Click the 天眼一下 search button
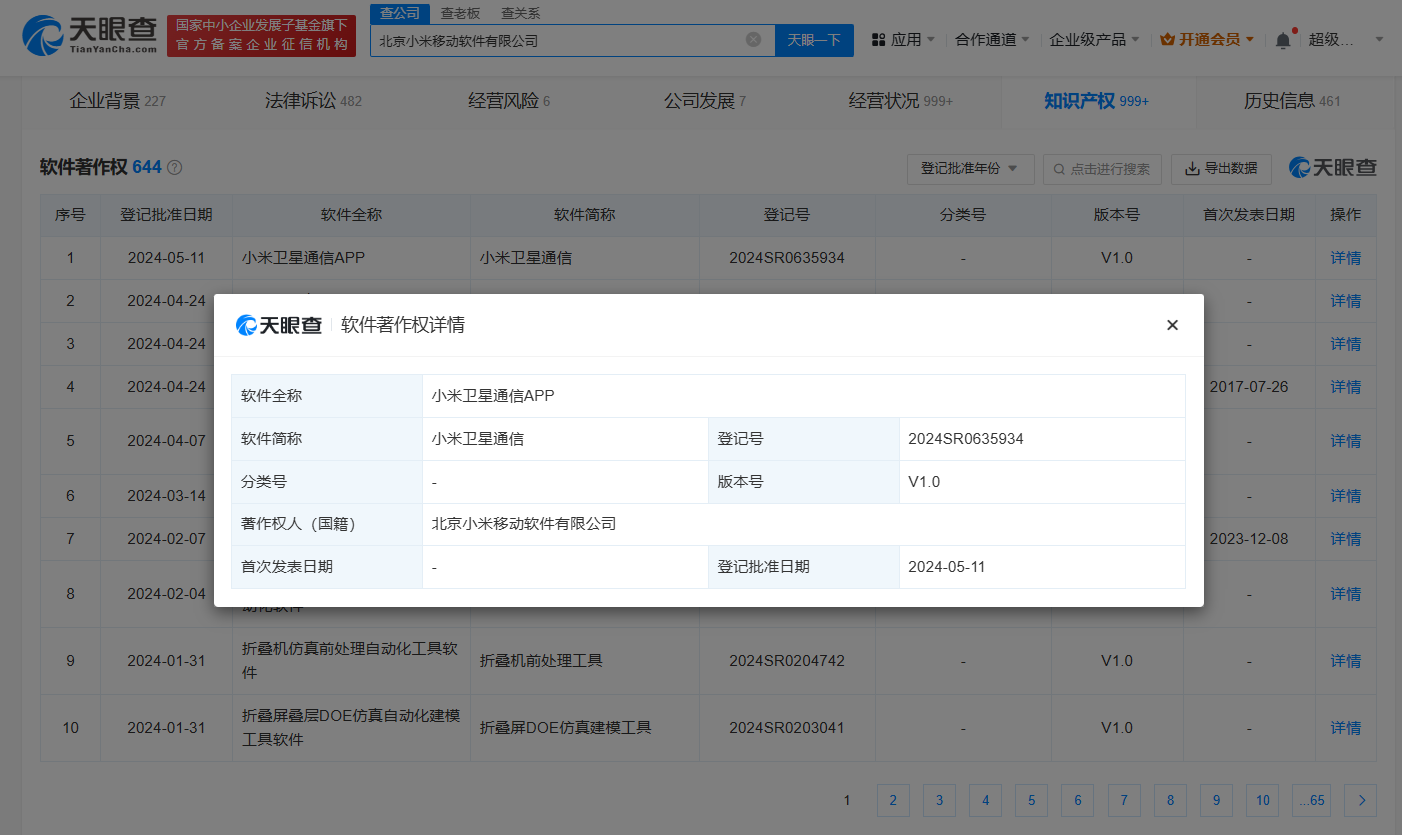The height and width of the screenshot is (835, 1402). [814, 38]
